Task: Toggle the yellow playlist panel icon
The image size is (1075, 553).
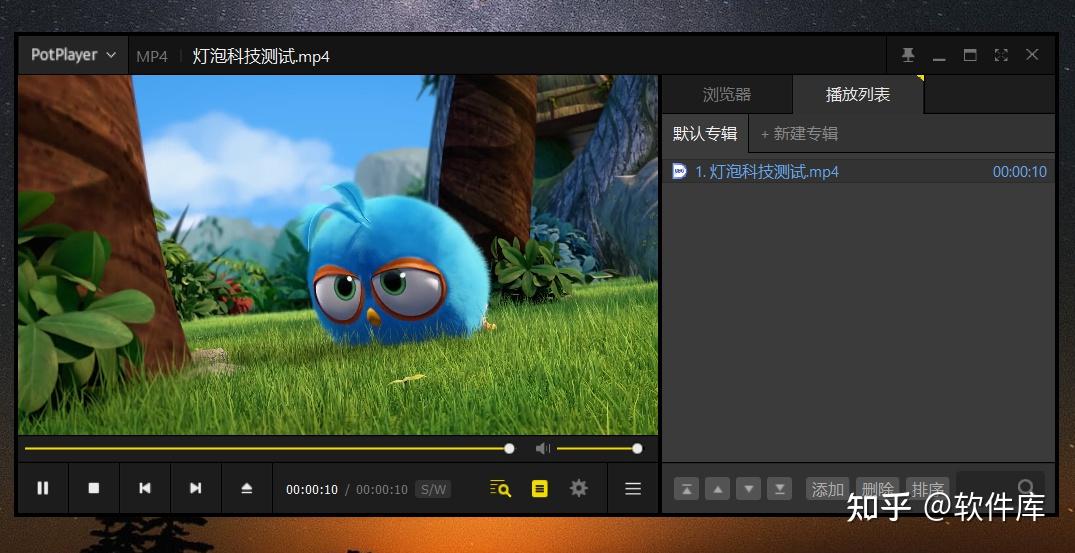Action: (x=540, y=489)
